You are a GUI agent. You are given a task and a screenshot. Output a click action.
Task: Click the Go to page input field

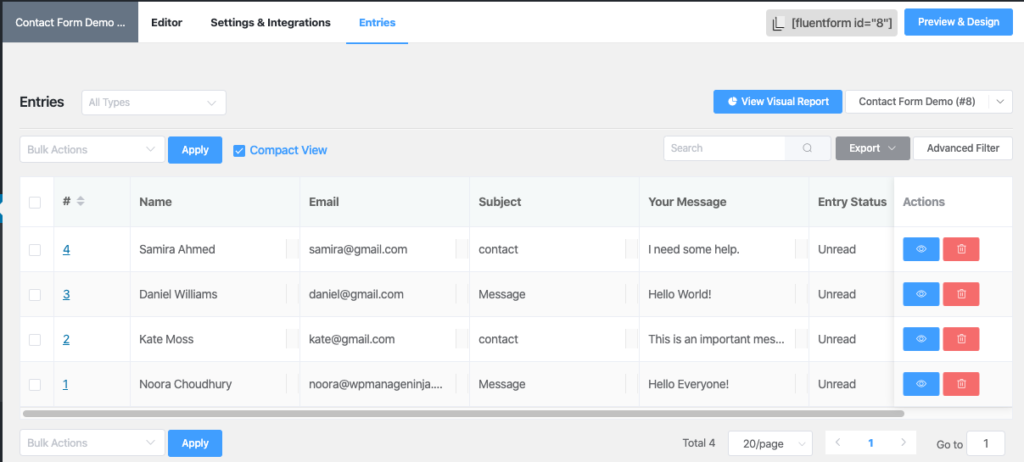986,444
